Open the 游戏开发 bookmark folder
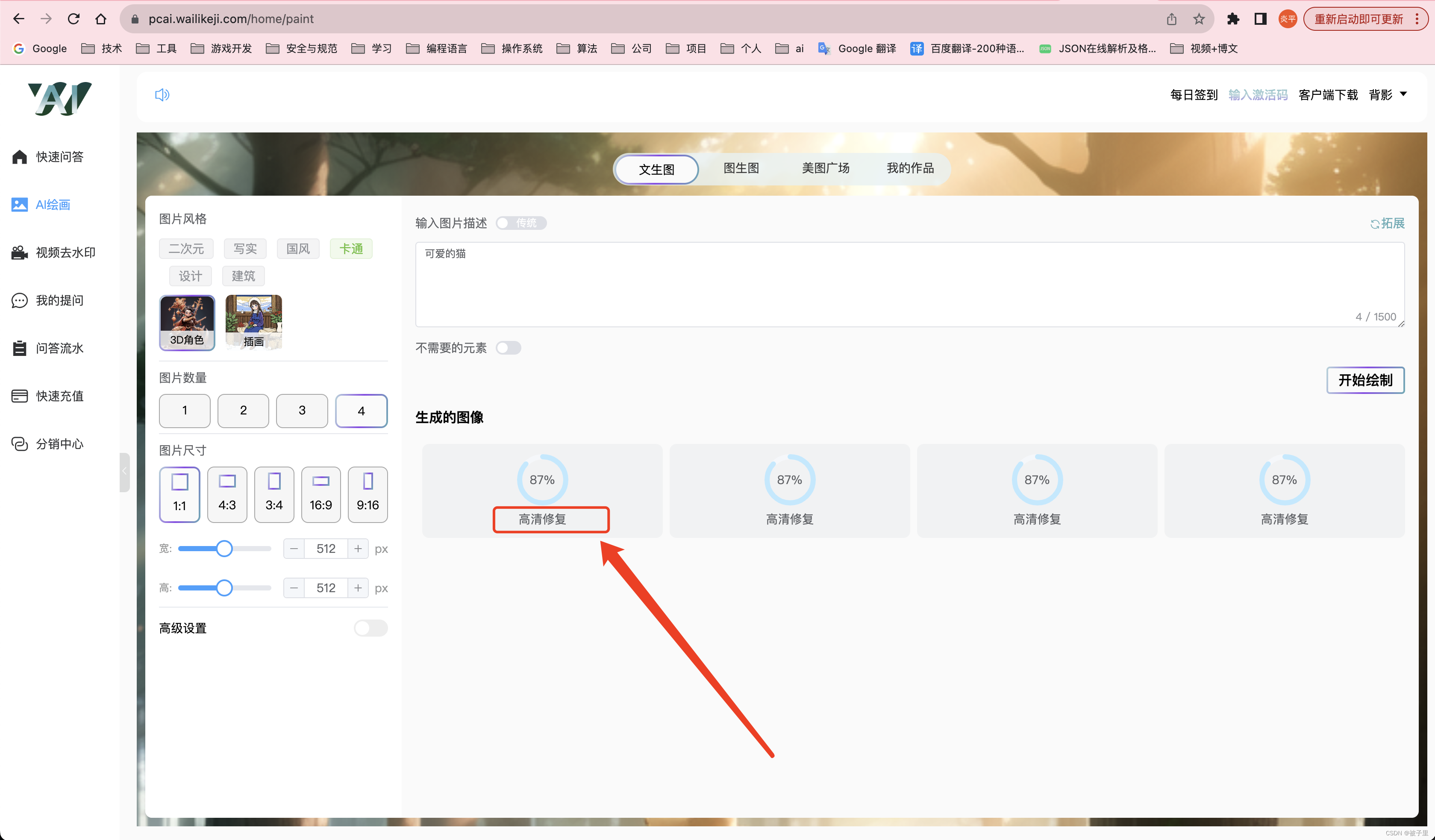 pos(221,48)
